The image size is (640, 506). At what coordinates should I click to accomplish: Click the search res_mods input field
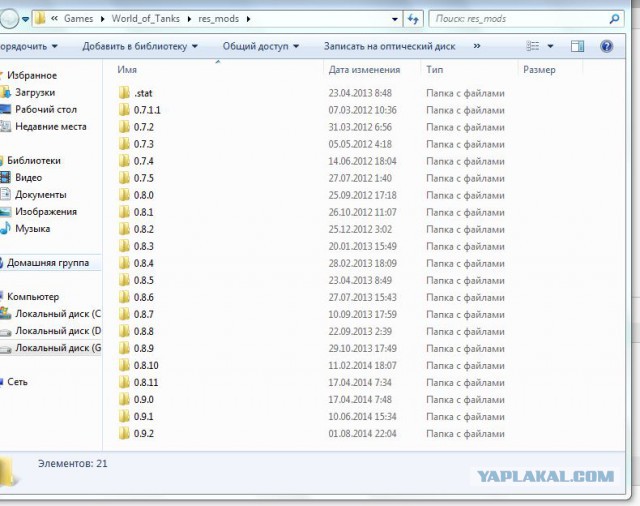[x=526, y=19]
